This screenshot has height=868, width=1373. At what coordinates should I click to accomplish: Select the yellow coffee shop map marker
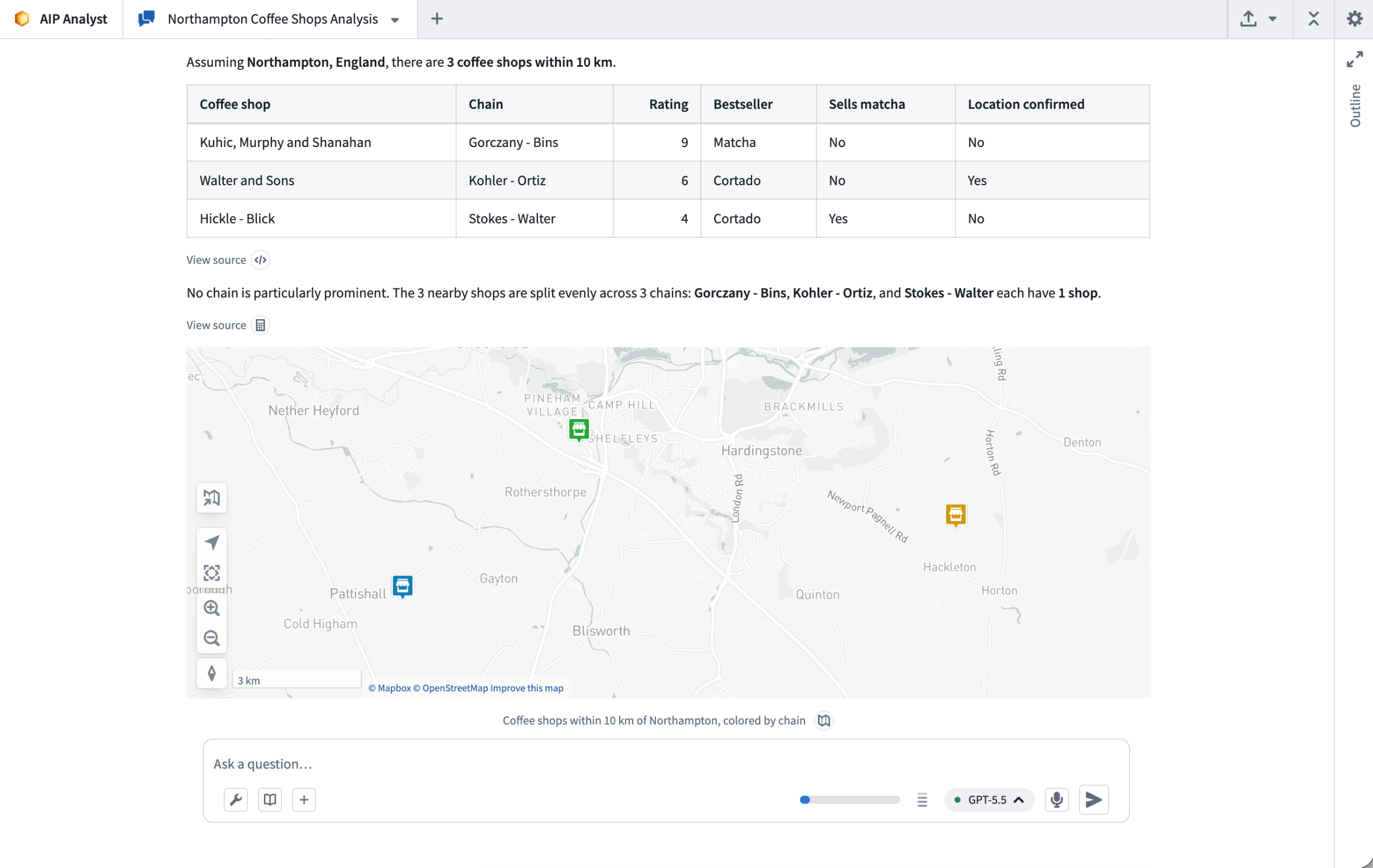956,515
